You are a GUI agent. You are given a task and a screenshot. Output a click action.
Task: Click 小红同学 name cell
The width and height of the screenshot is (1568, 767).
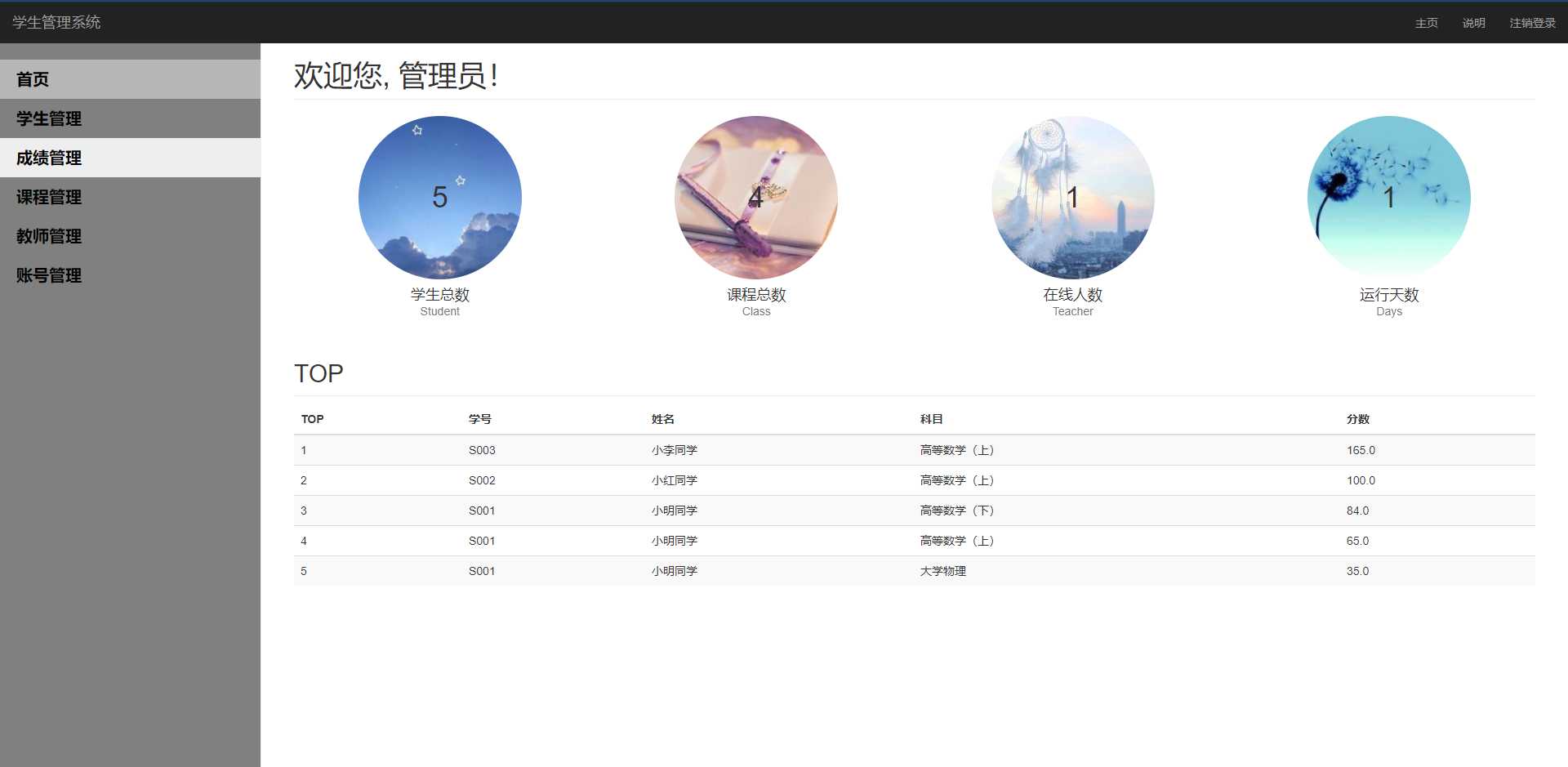(x=675, y=480)
